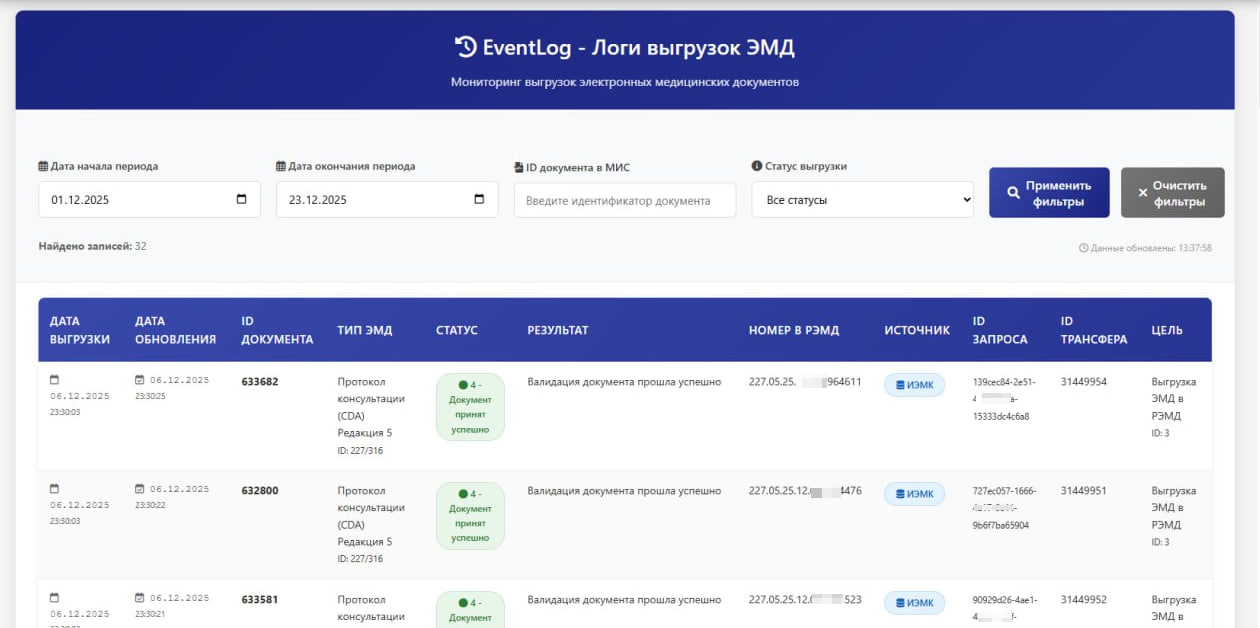Click calendar icon in first row upload date
This screenshot has width=1260, height=628.
tap(55, 380)
